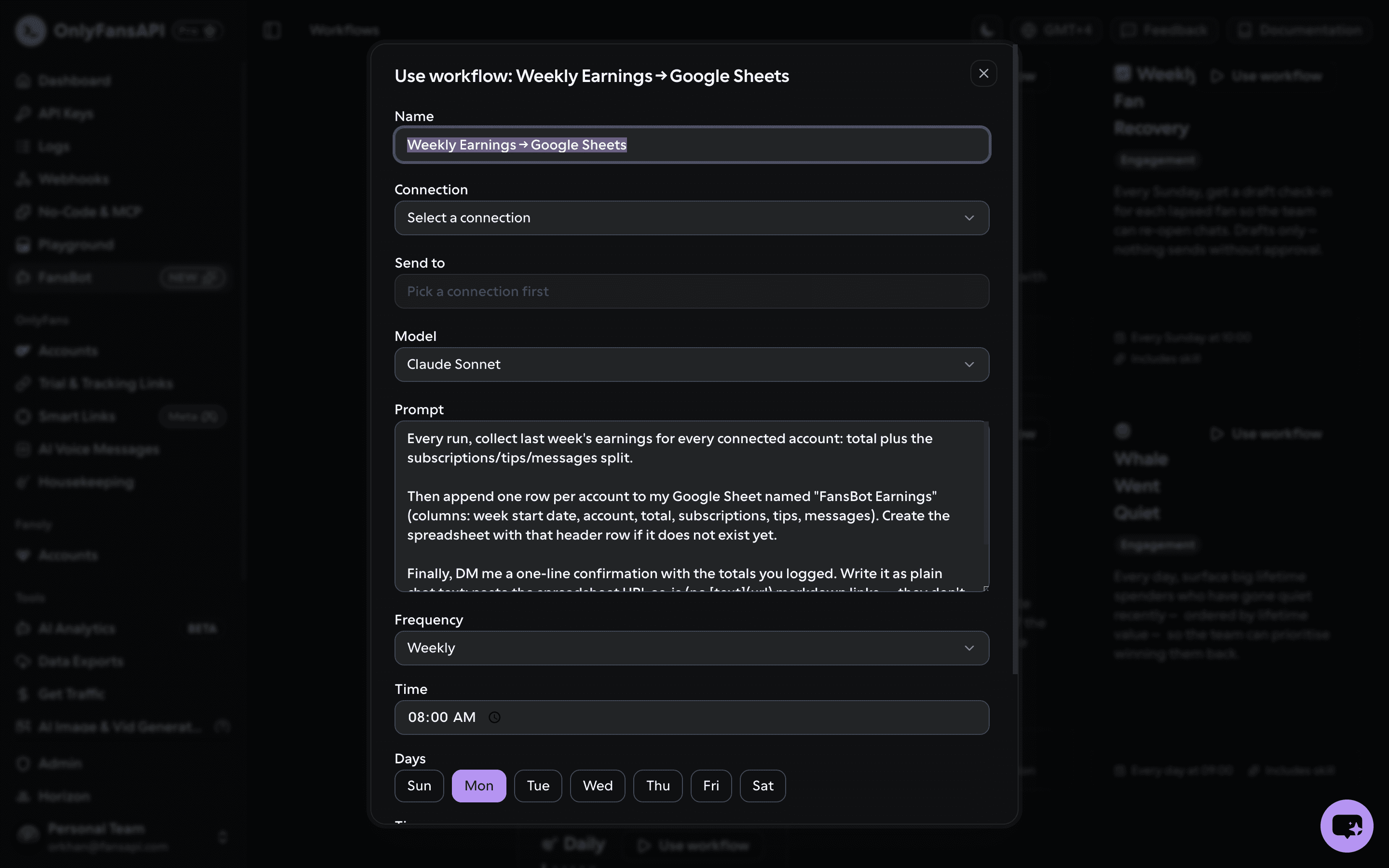Open the Model dropdown showing Claude Sonnet
This screenshot has width=1389, height=868.
692,365
